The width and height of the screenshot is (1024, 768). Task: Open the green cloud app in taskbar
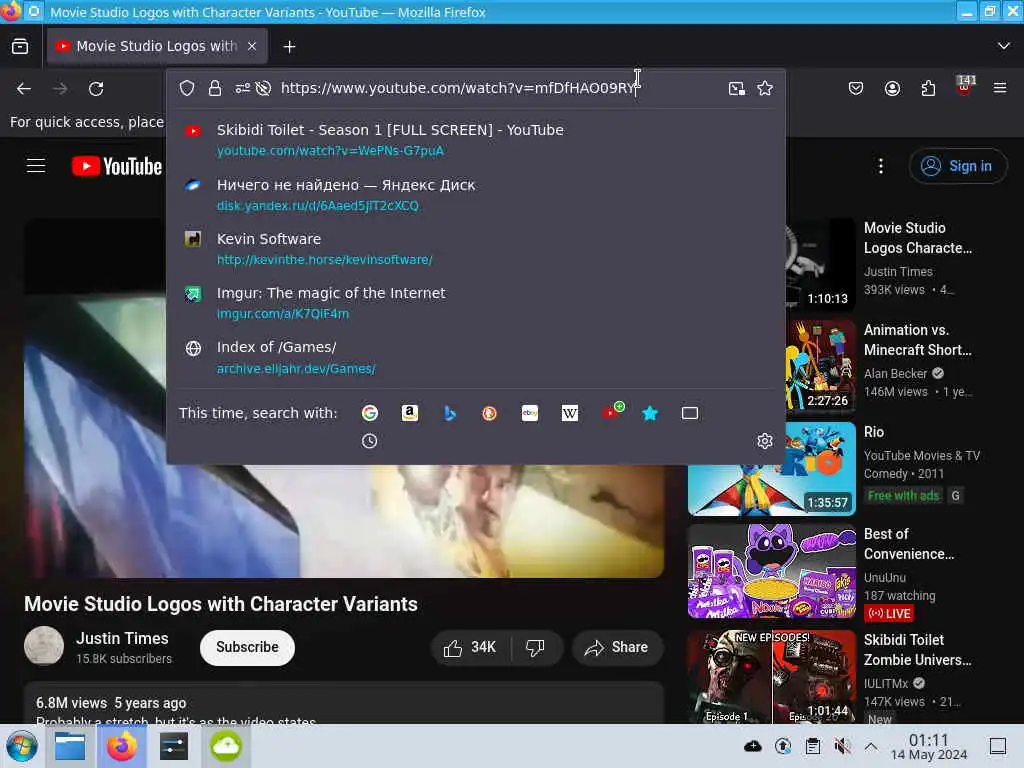[x=226, y=746]
